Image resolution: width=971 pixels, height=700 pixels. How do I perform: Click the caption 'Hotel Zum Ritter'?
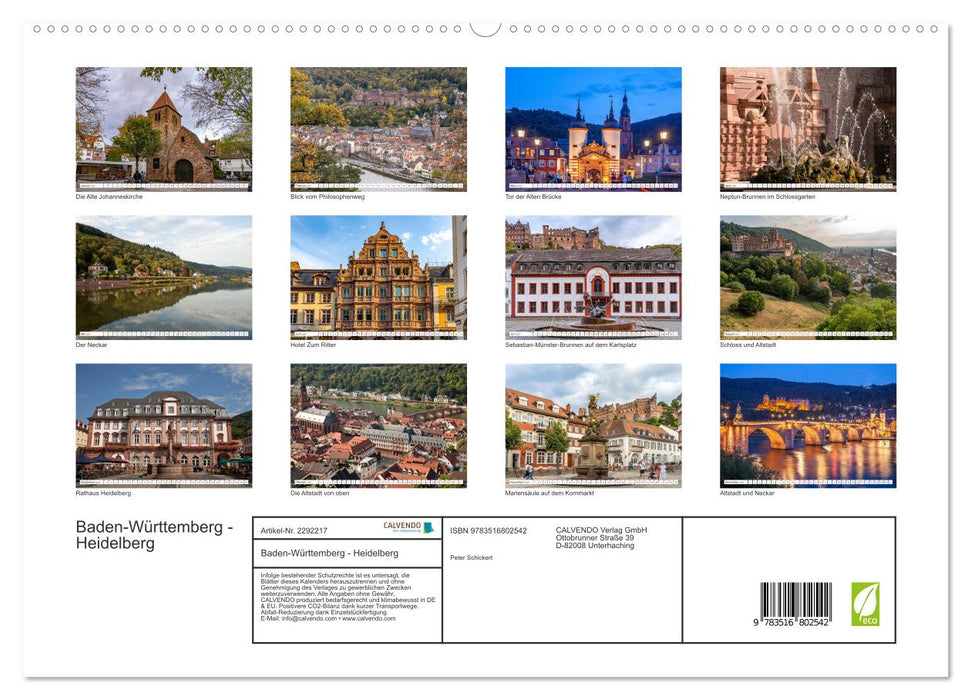click(x=313, y=345)
